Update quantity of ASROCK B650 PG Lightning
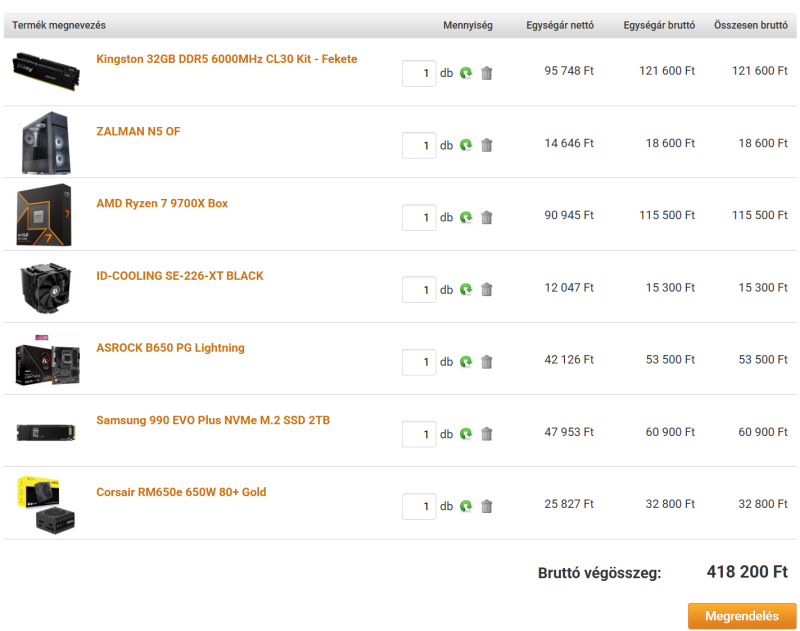 tap(466, 362)
